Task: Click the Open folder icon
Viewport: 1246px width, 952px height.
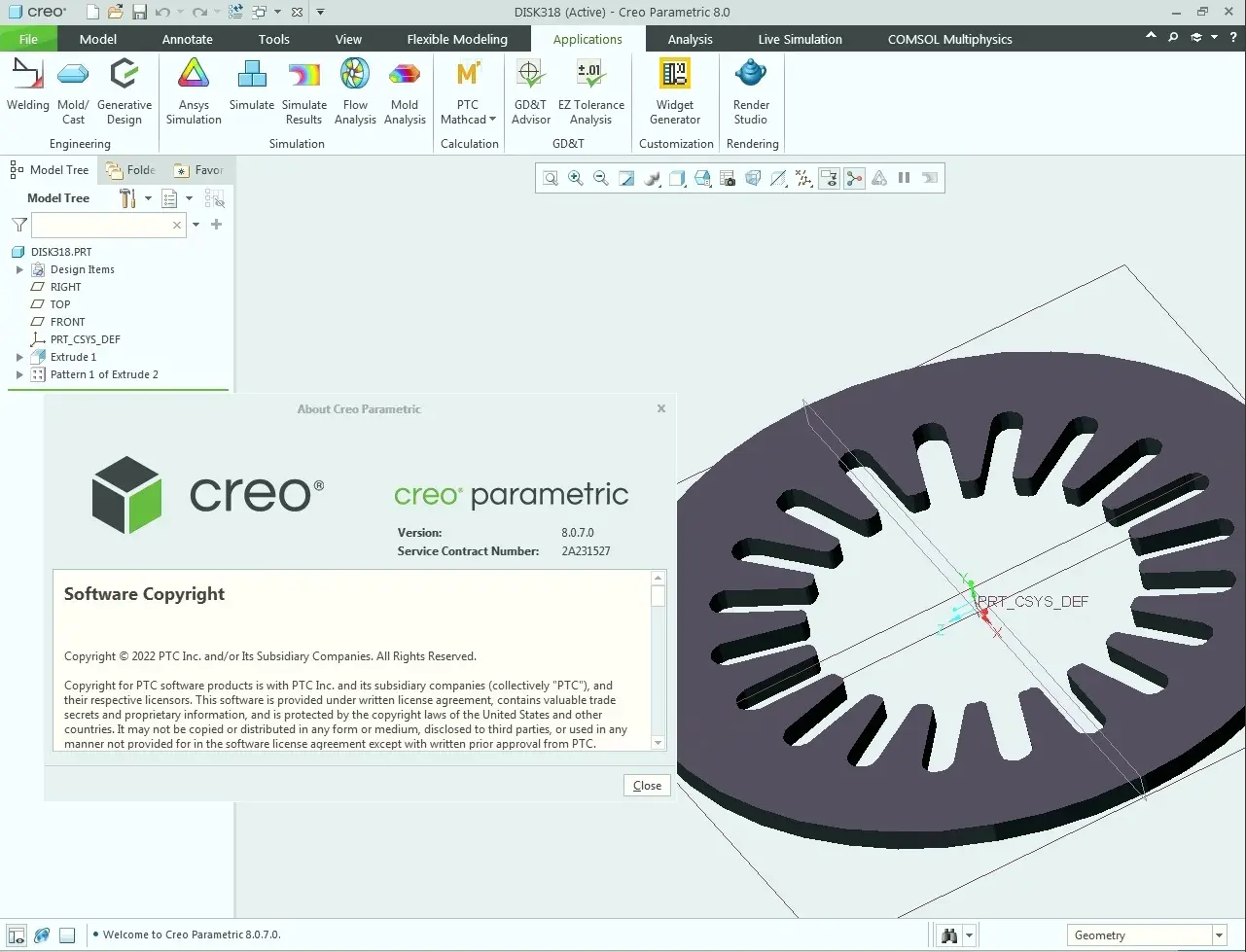Action: pyautogui.click(x=116, y=12)
